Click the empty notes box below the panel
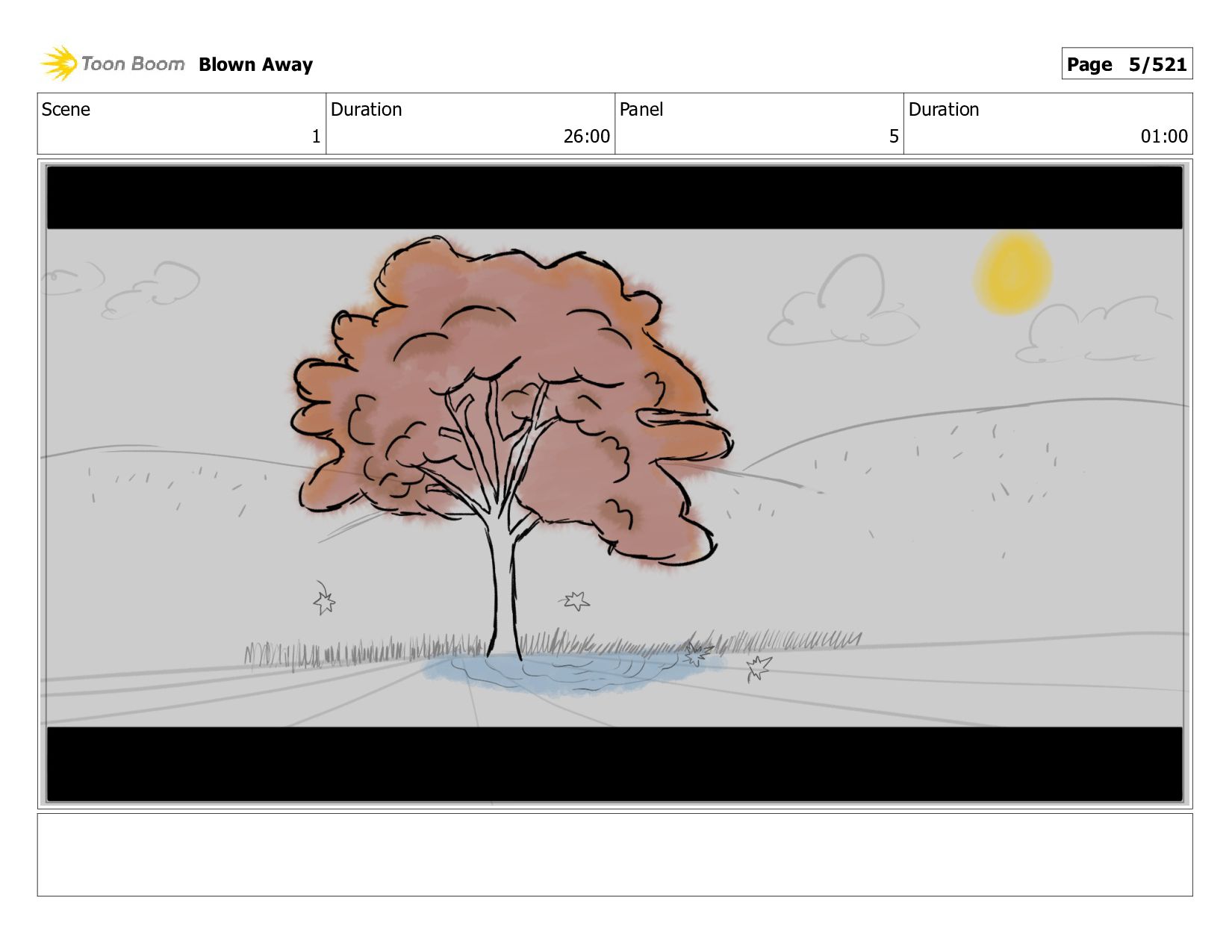The image size is (1232, 952). click(x=615, y=855)
